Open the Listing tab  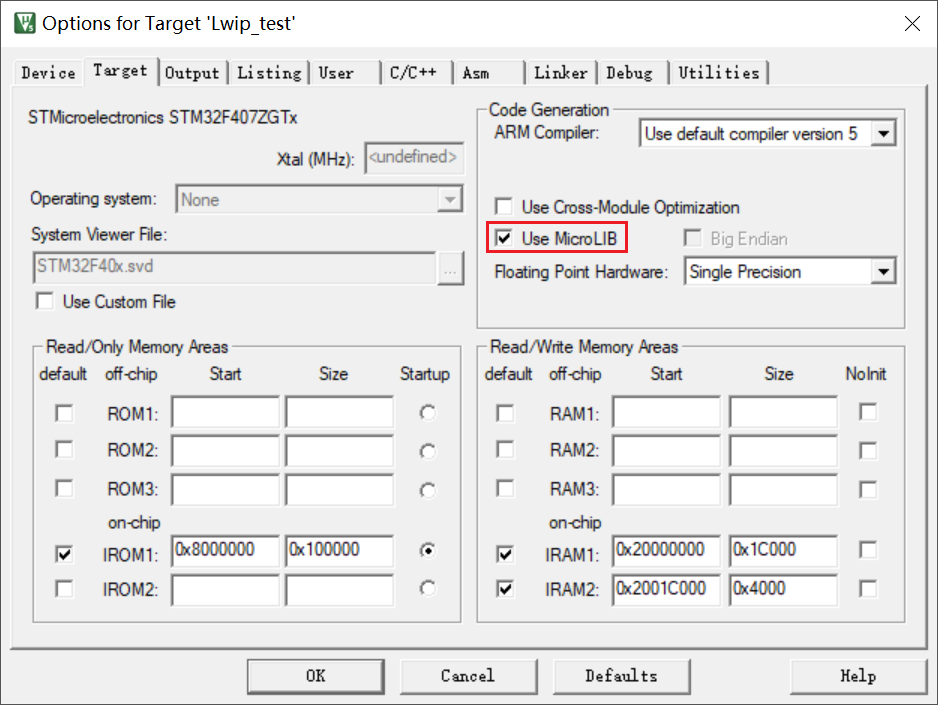[x=269, y=73]
